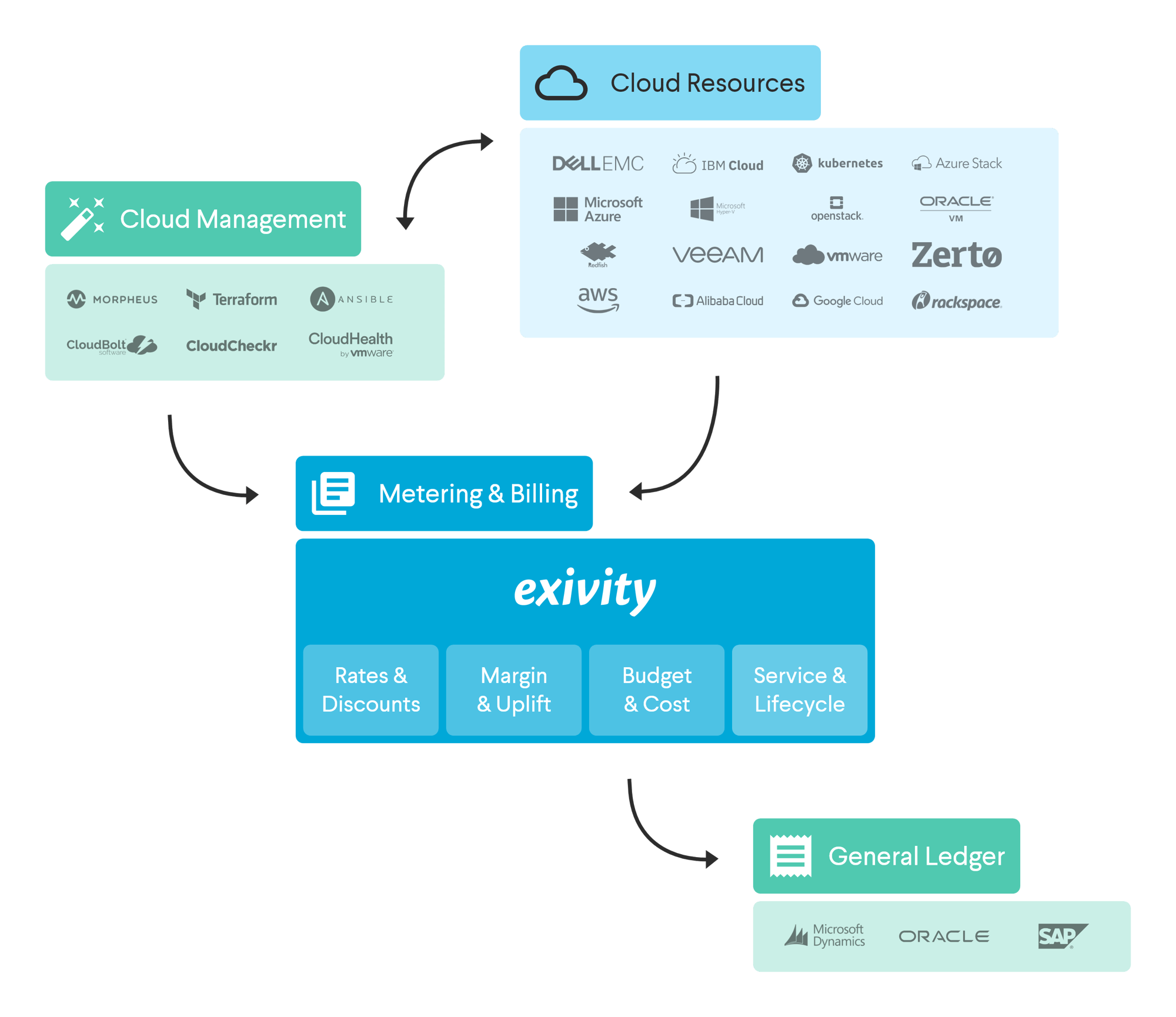Select the VMware cloud logo
The height and width of the screenshot is (1017, 1176).
837,255
